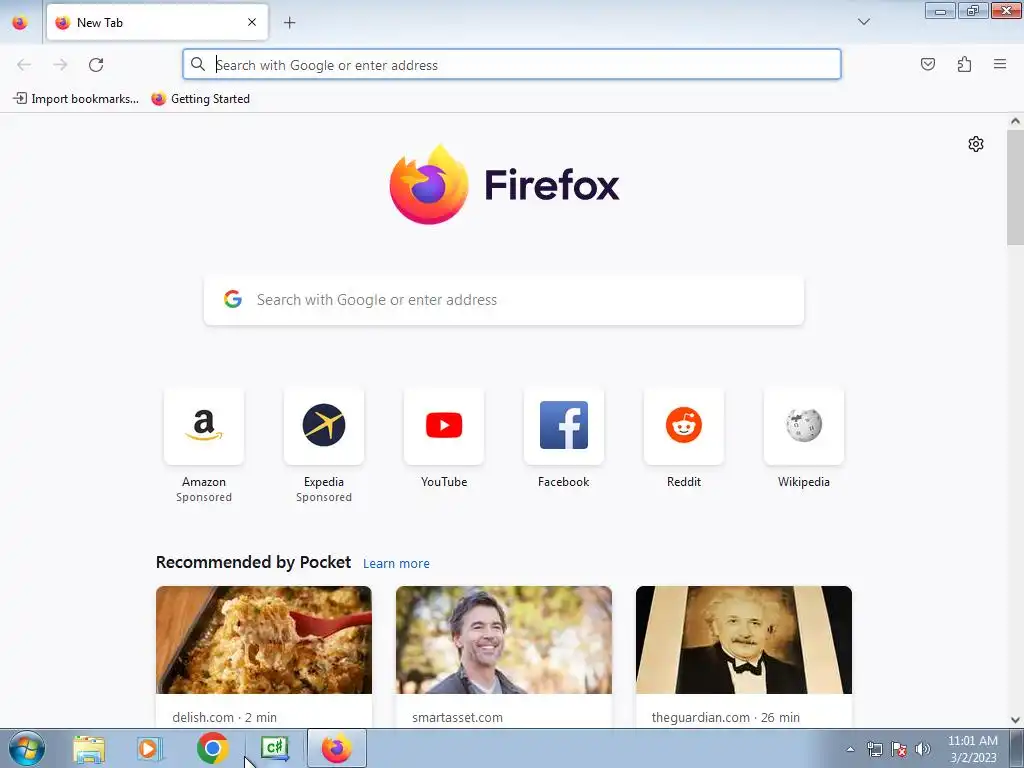Viewport: 1024px width, 768px height.
Task: Open the Save to Pocket icon
Action: coord(927,64)
